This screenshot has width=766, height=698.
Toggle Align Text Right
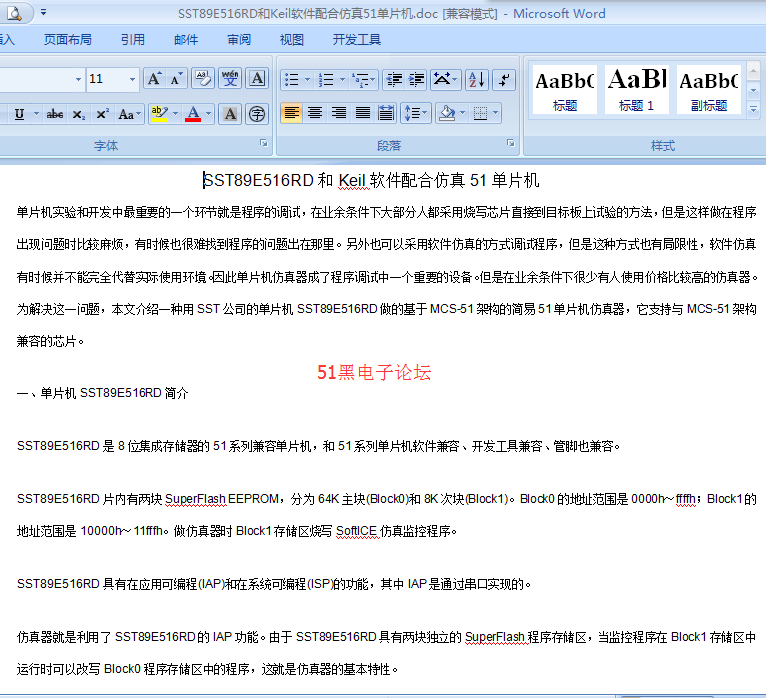339,113
